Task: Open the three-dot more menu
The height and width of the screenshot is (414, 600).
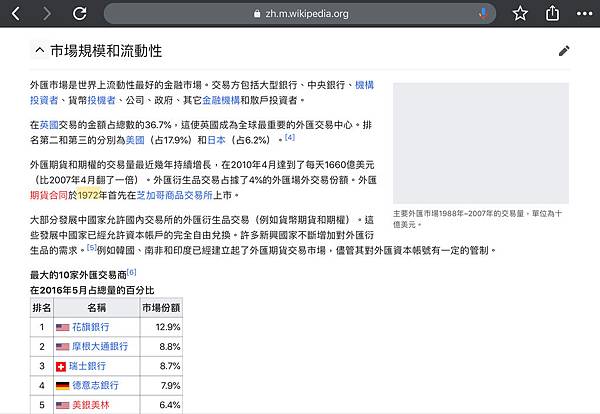Action: [584, 14]
